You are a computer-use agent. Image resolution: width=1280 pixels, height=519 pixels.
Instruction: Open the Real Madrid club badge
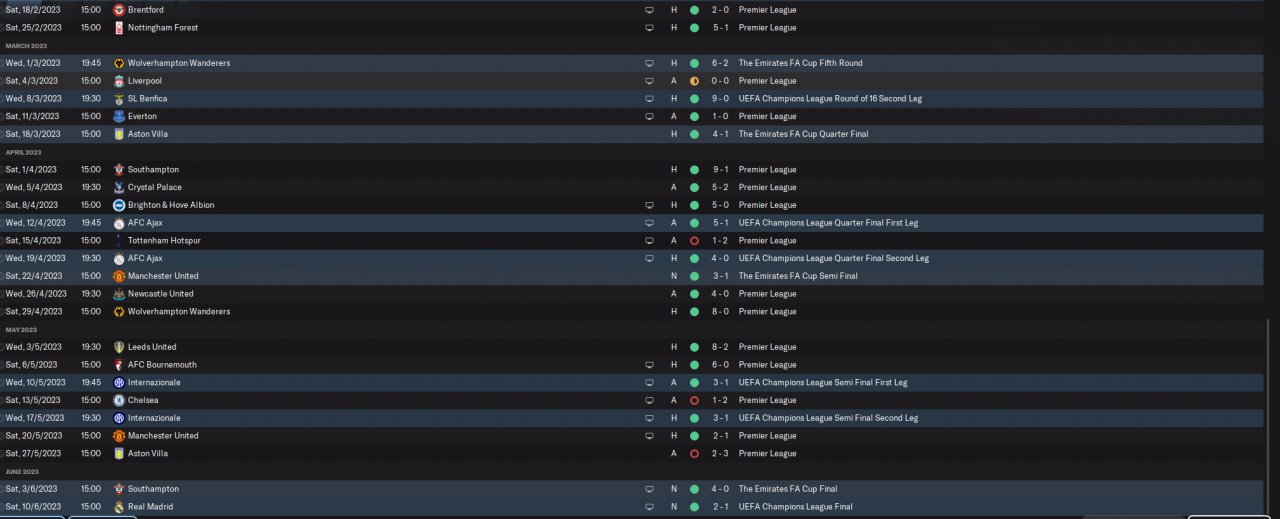click(118, 507)
